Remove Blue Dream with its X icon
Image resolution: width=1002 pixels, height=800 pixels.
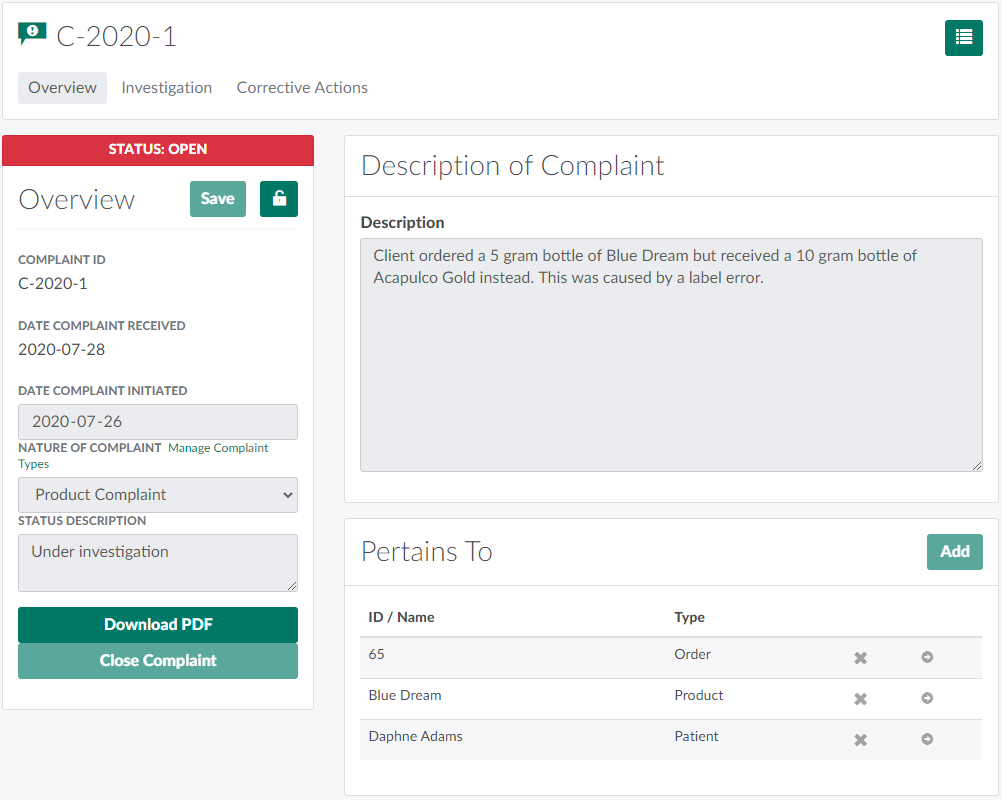pos(860,699)
